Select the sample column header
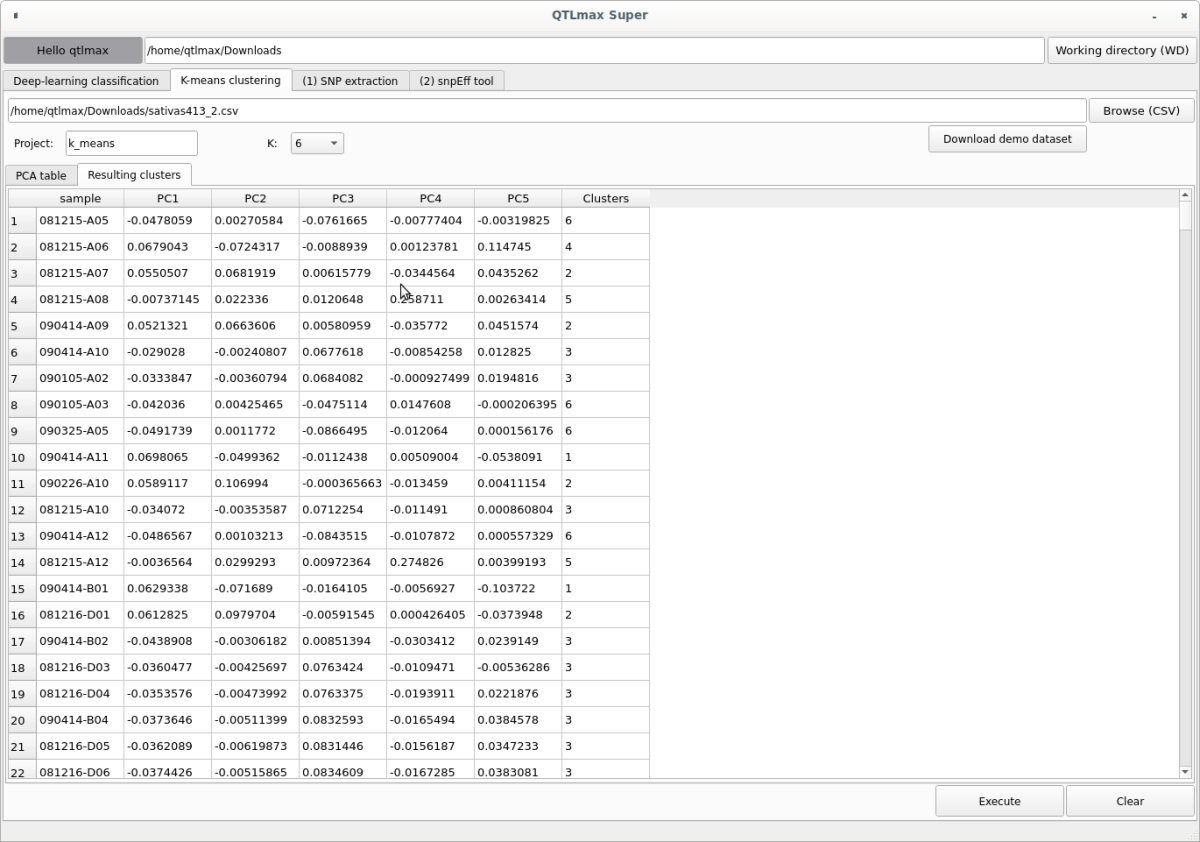Image resolution: width=1200 pixels, height=842 pixels. pyautogui.click(x=80, y=199)
